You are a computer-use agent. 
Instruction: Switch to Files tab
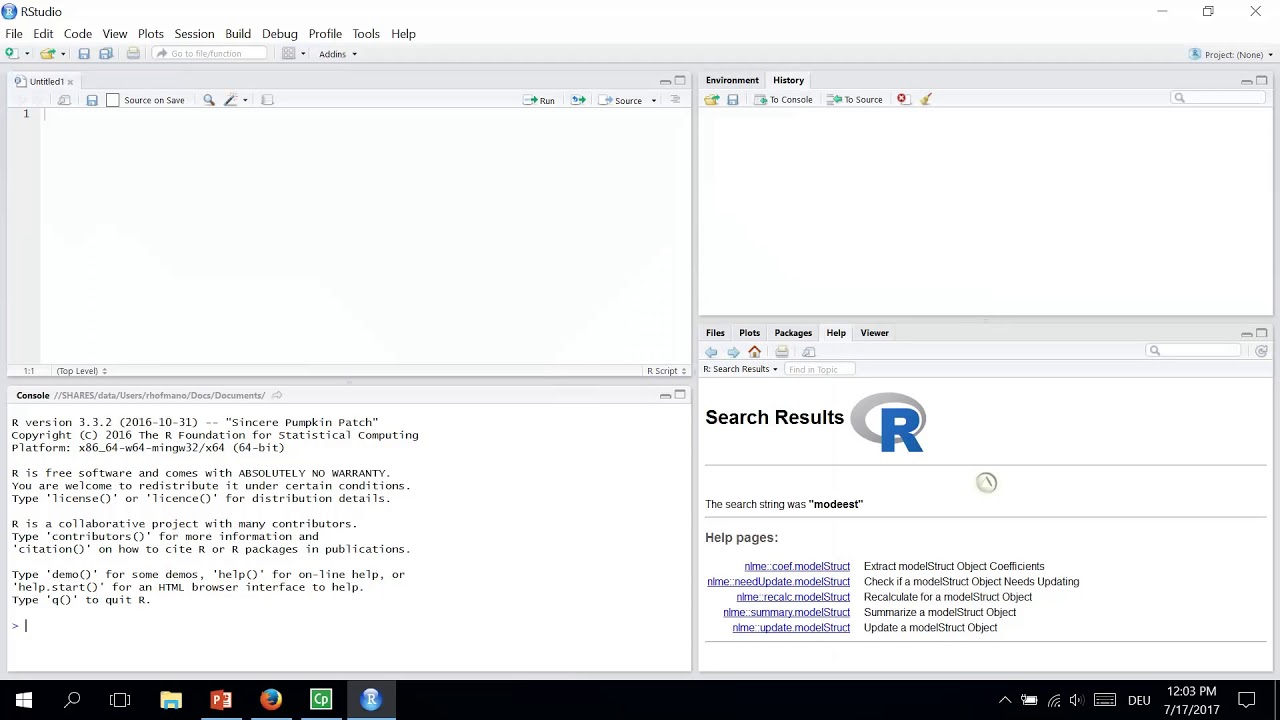(715, 333)
